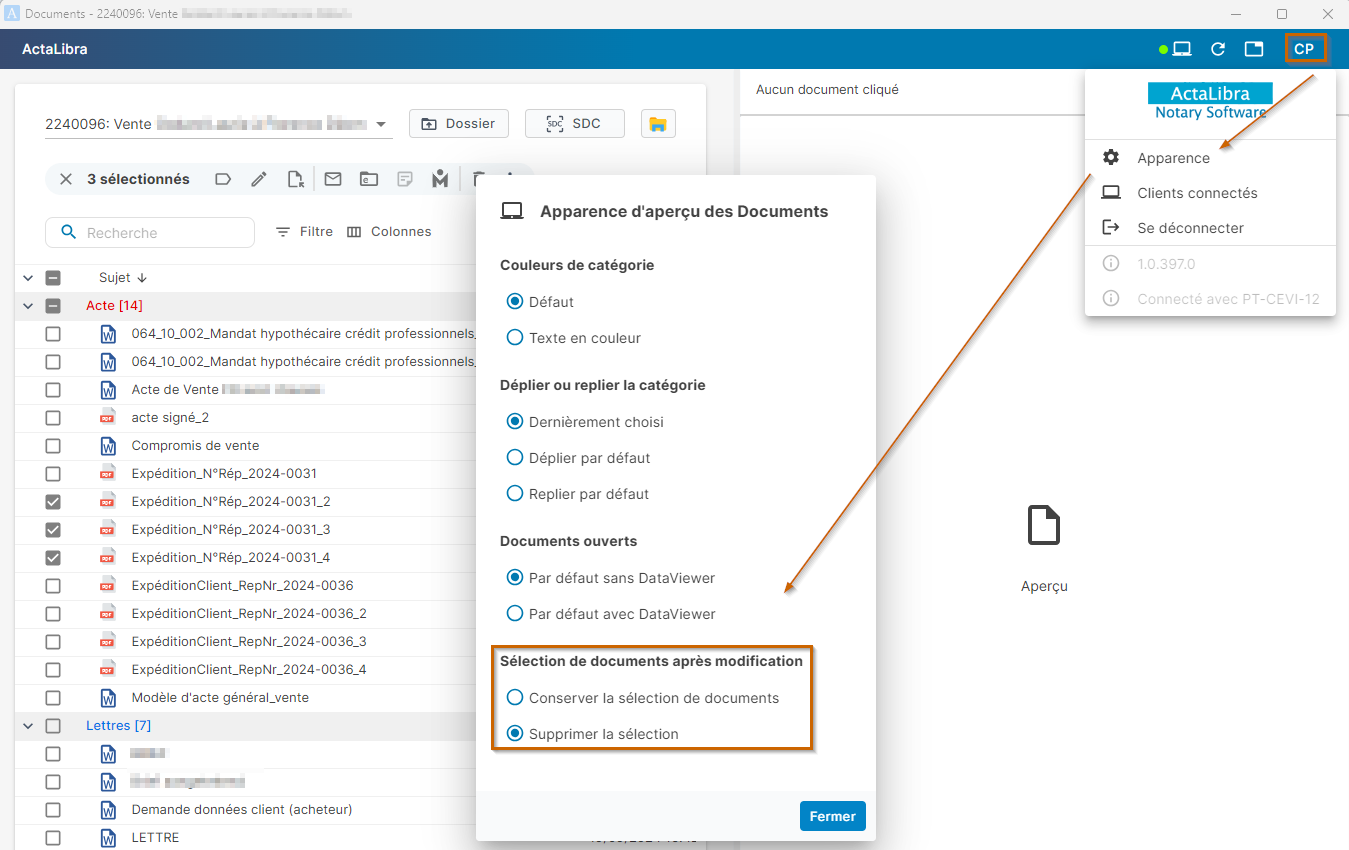
Task: Click the Word icon of Acte de Vente
Action: coord(108,389)
